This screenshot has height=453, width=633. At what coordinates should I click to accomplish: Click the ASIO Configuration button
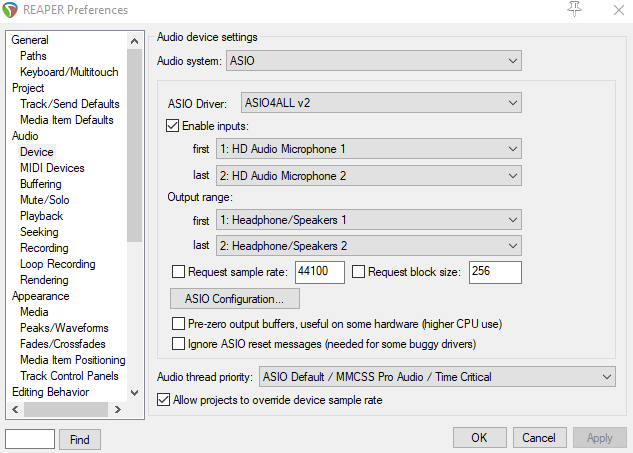(235, 299)
